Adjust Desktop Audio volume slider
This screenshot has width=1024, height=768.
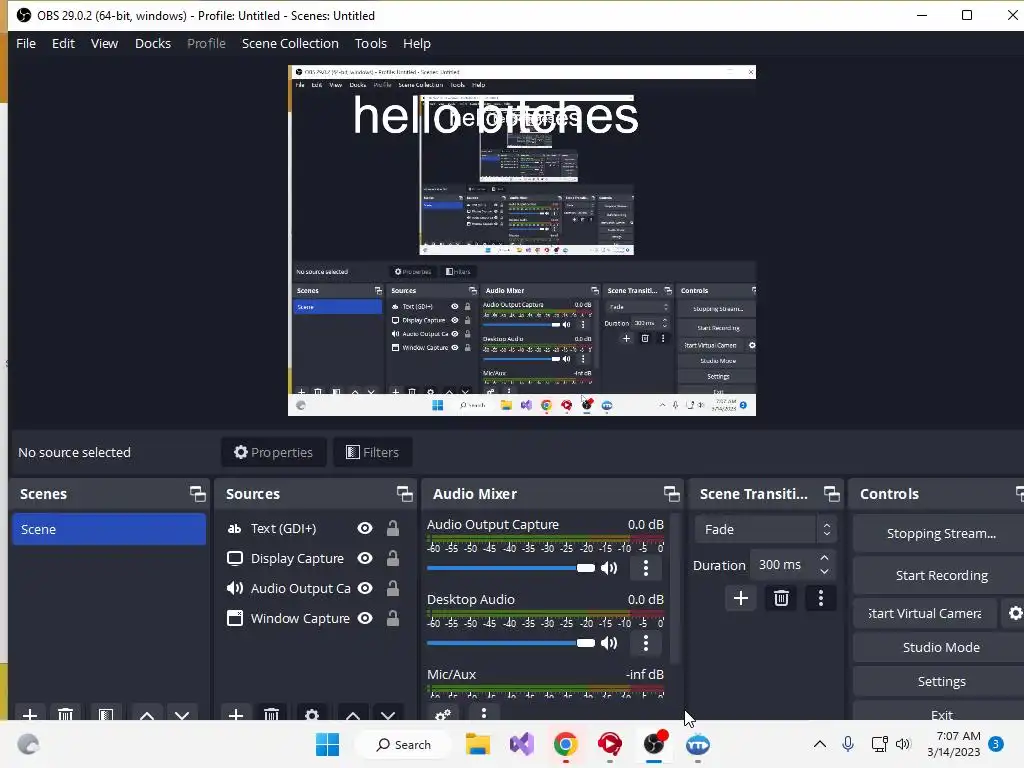click(x=511, y=643)
